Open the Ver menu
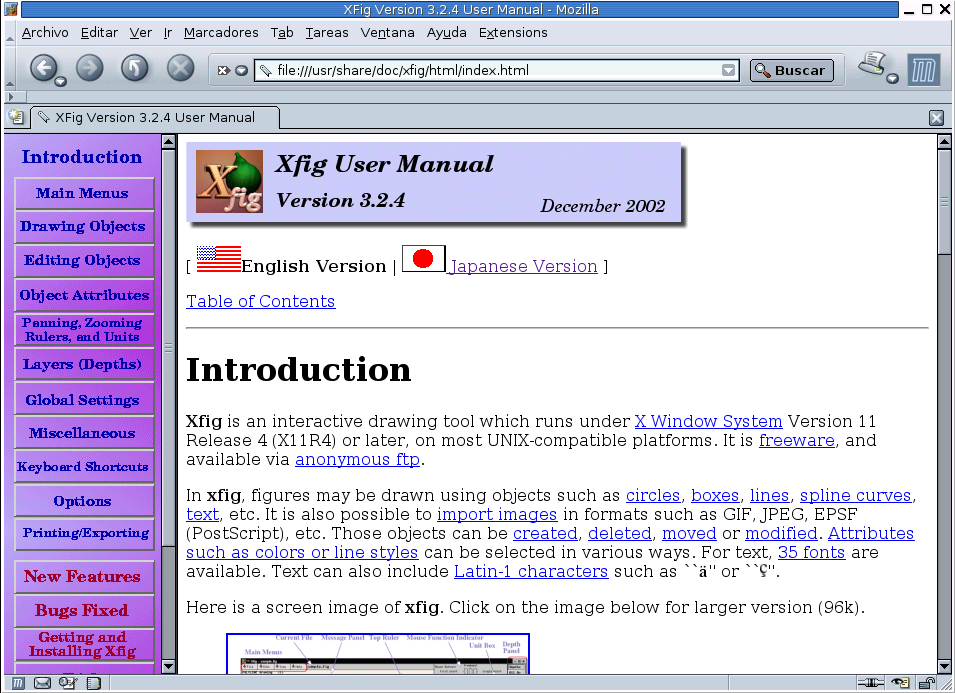 pos(141,33)
